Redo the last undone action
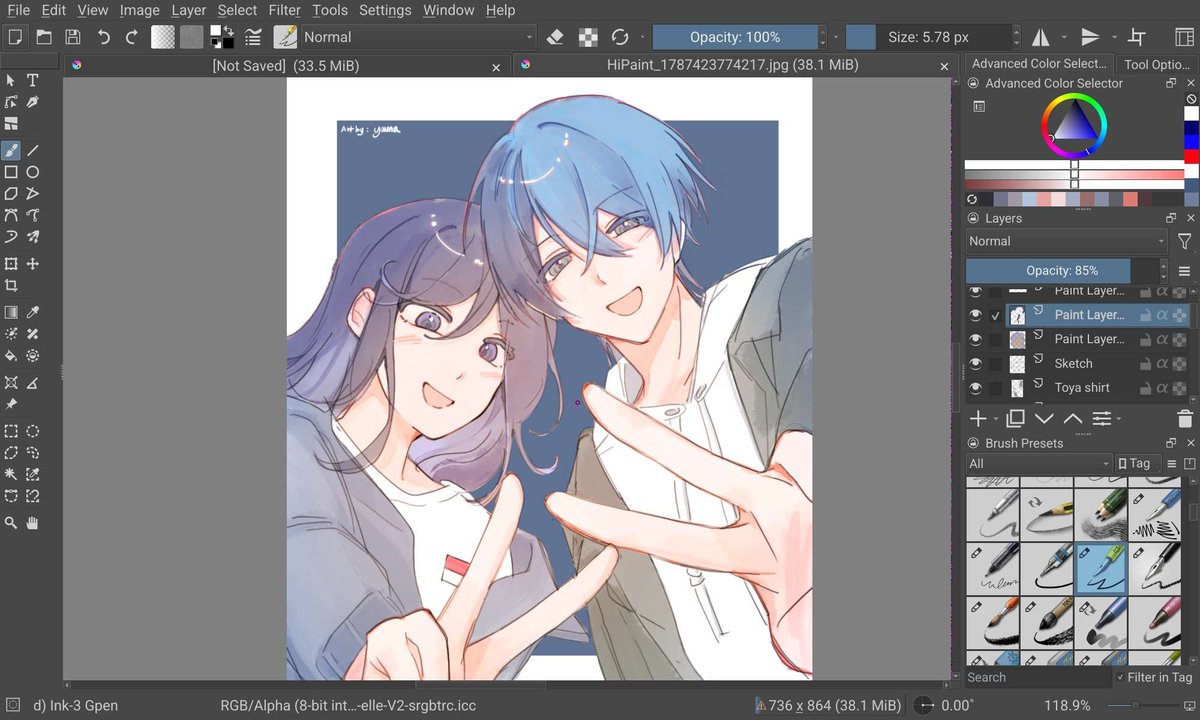This screenshot has width=1200, height=720. 132,37
